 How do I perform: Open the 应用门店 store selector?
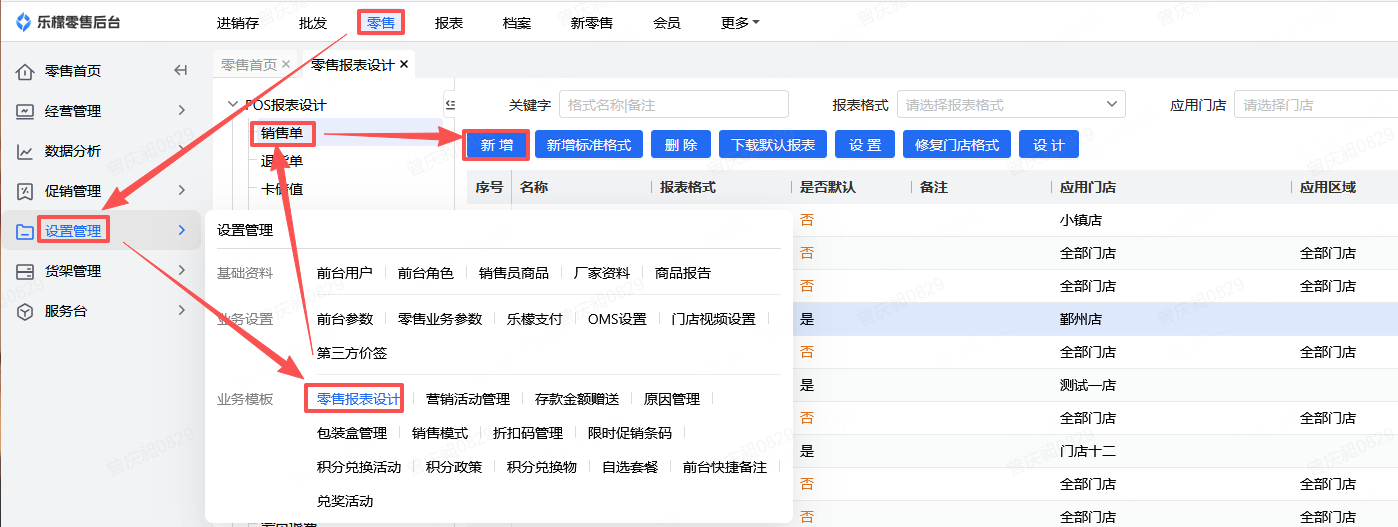(x=1315, y=104)
